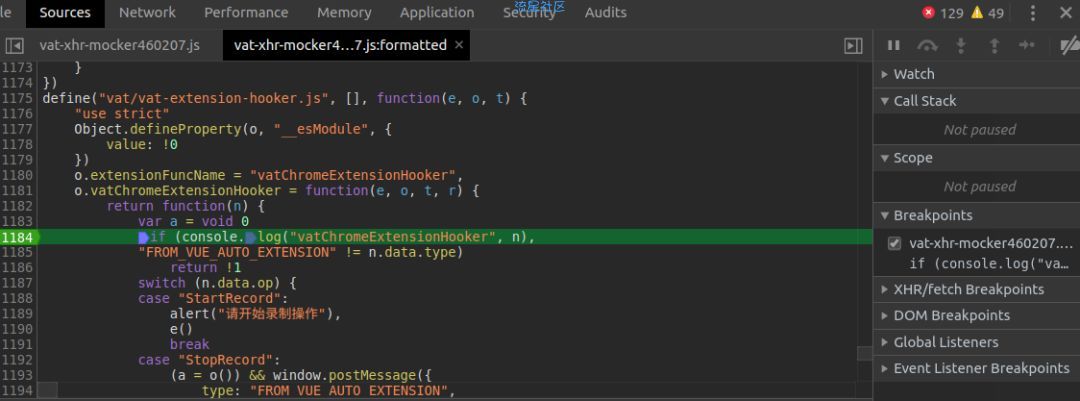Viewport: 1080px width, 401px height.
Task: Click the 'Not paused' text under Call Stack
Action: pos(979,130)
